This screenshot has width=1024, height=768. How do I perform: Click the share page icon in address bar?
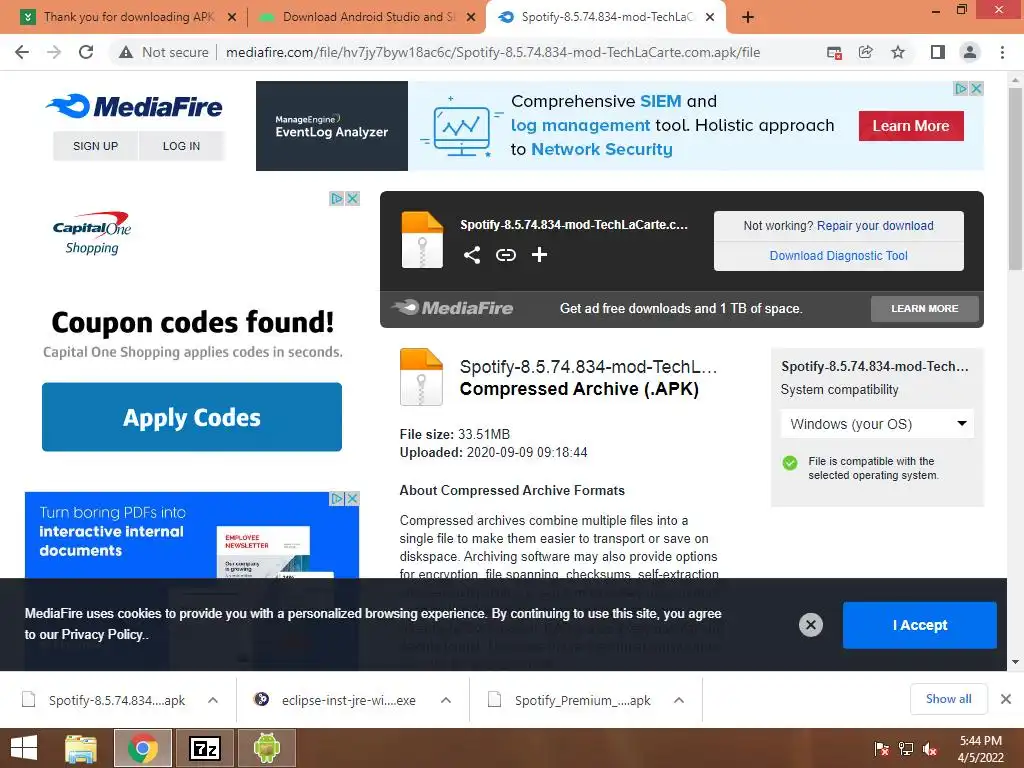tap(866, 52)
